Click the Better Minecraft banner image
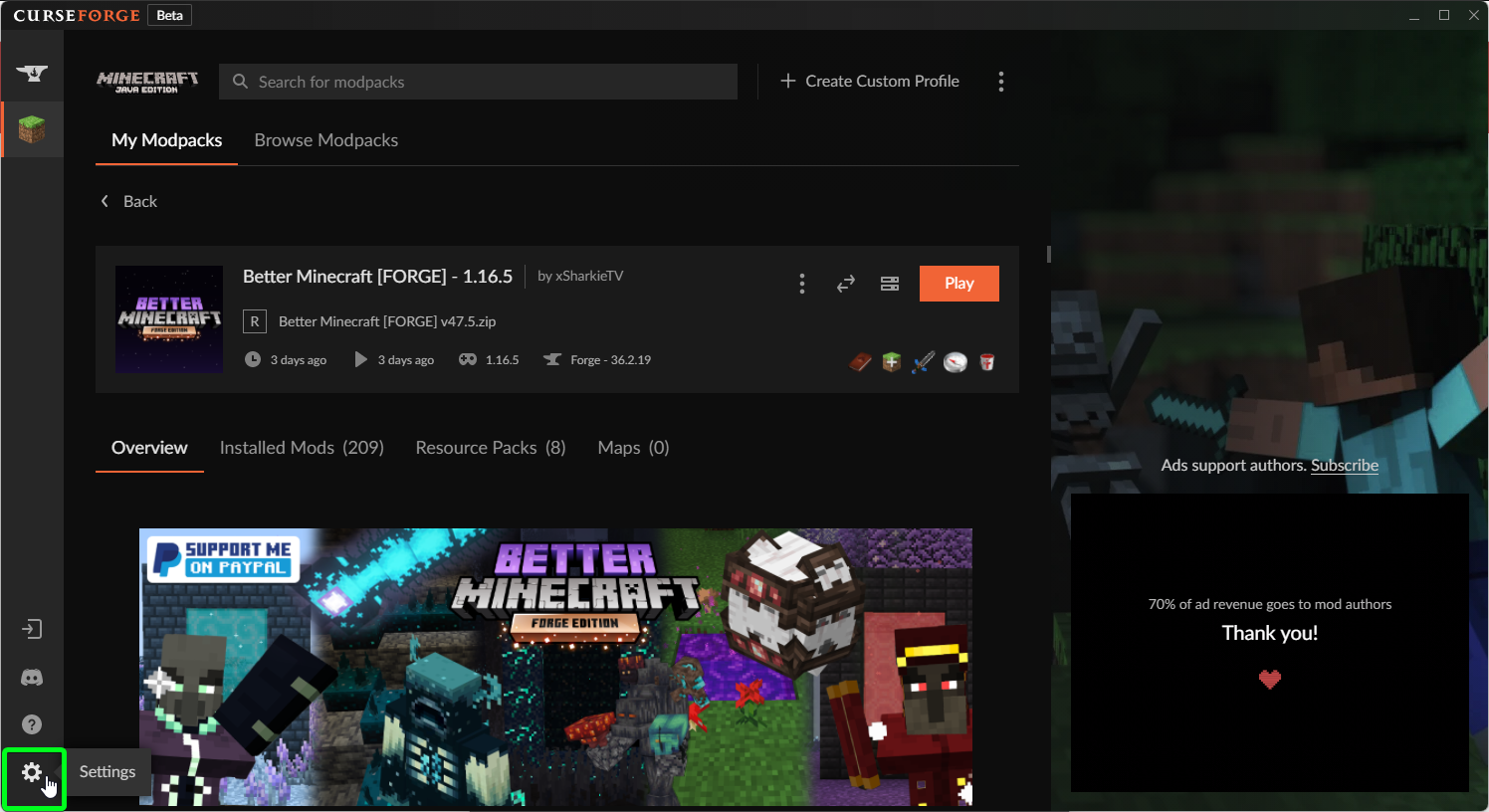This screenshot has height=812, width=1489. click(555, 667)
